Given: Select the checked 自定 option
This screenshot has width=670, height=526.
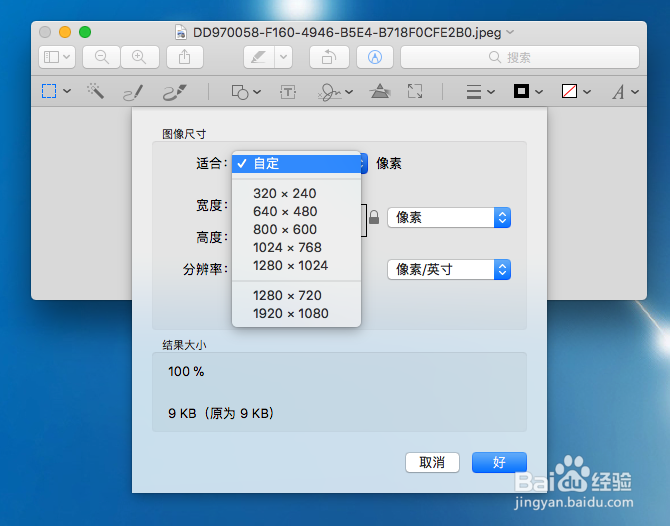Looking at the screenshot, I should 297,164.
